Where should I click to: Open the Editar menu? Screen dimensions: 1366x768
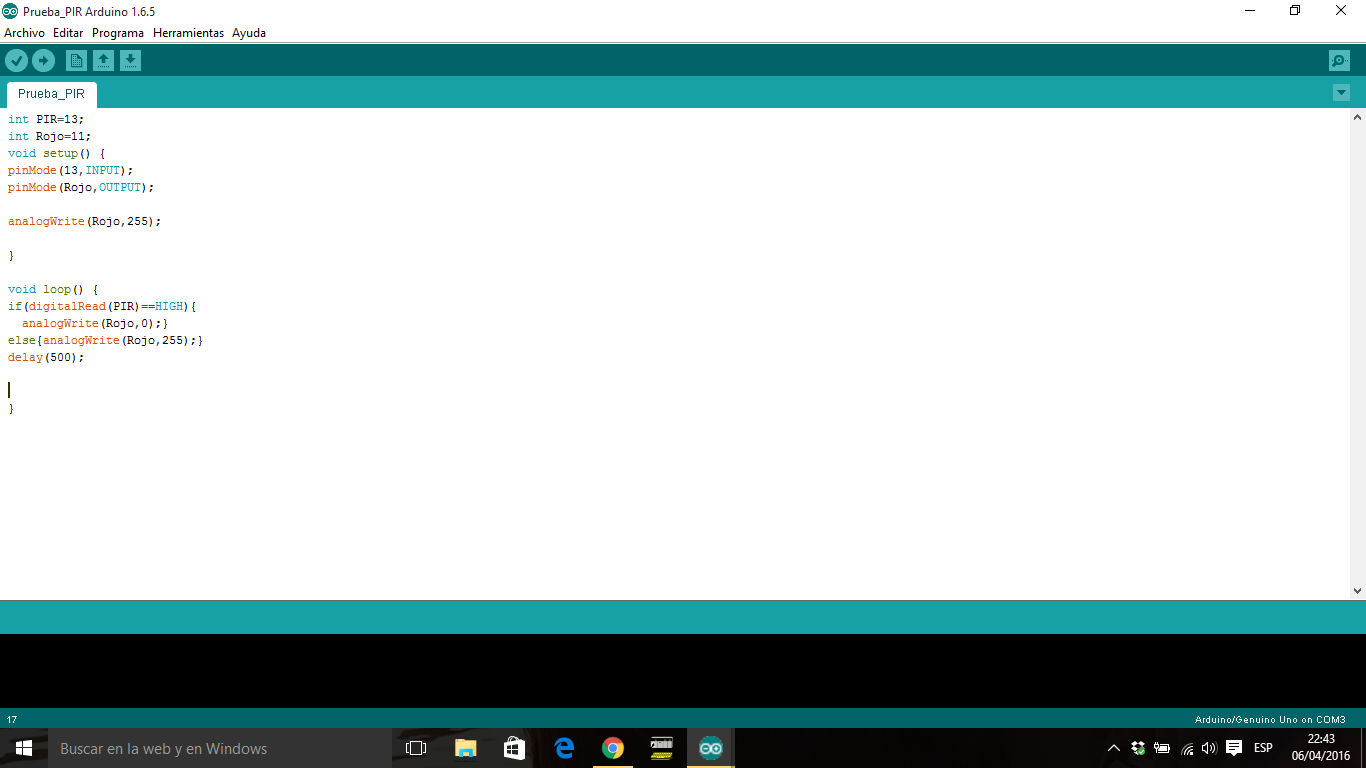(x=68, y=33)
